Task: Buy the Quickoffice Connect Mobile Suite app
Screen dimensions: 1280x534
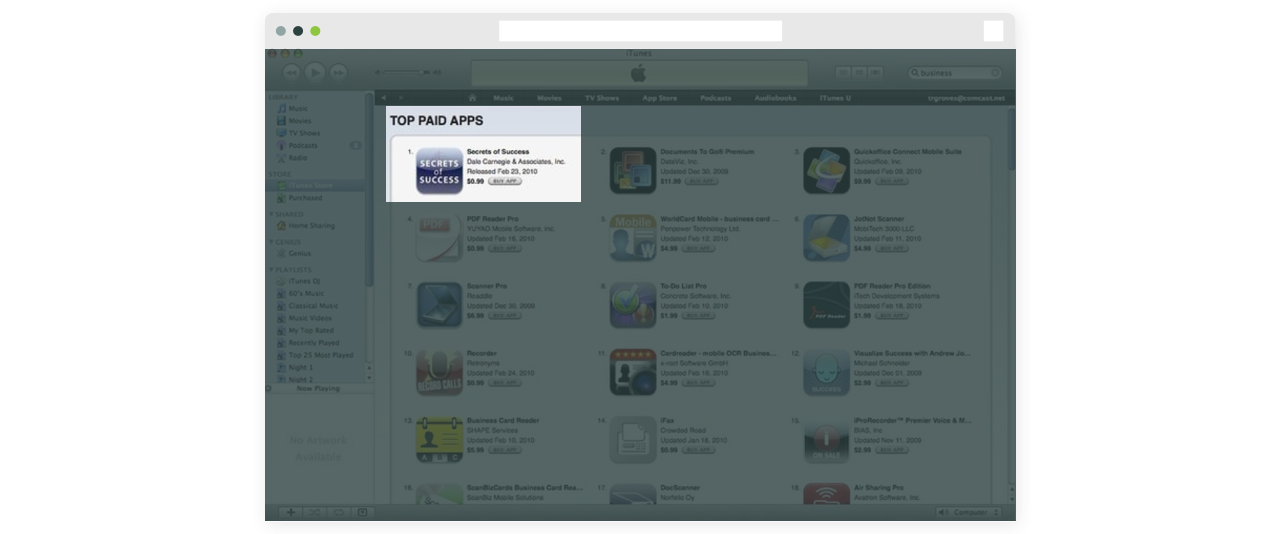Action: pyautogui.click(x=892, y=181)
